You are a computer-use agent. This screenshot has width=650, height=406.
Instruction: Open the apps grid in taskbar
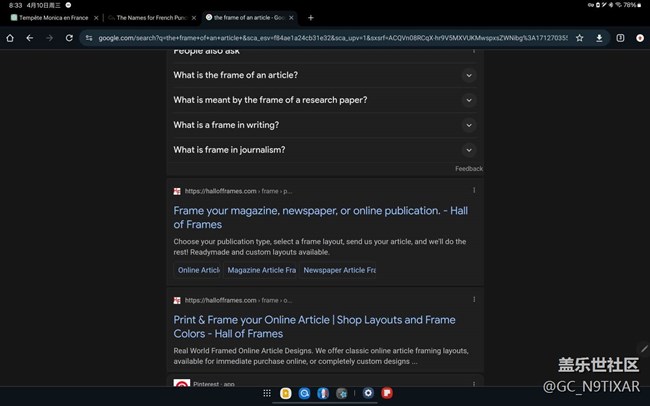[x=267, y=394]
